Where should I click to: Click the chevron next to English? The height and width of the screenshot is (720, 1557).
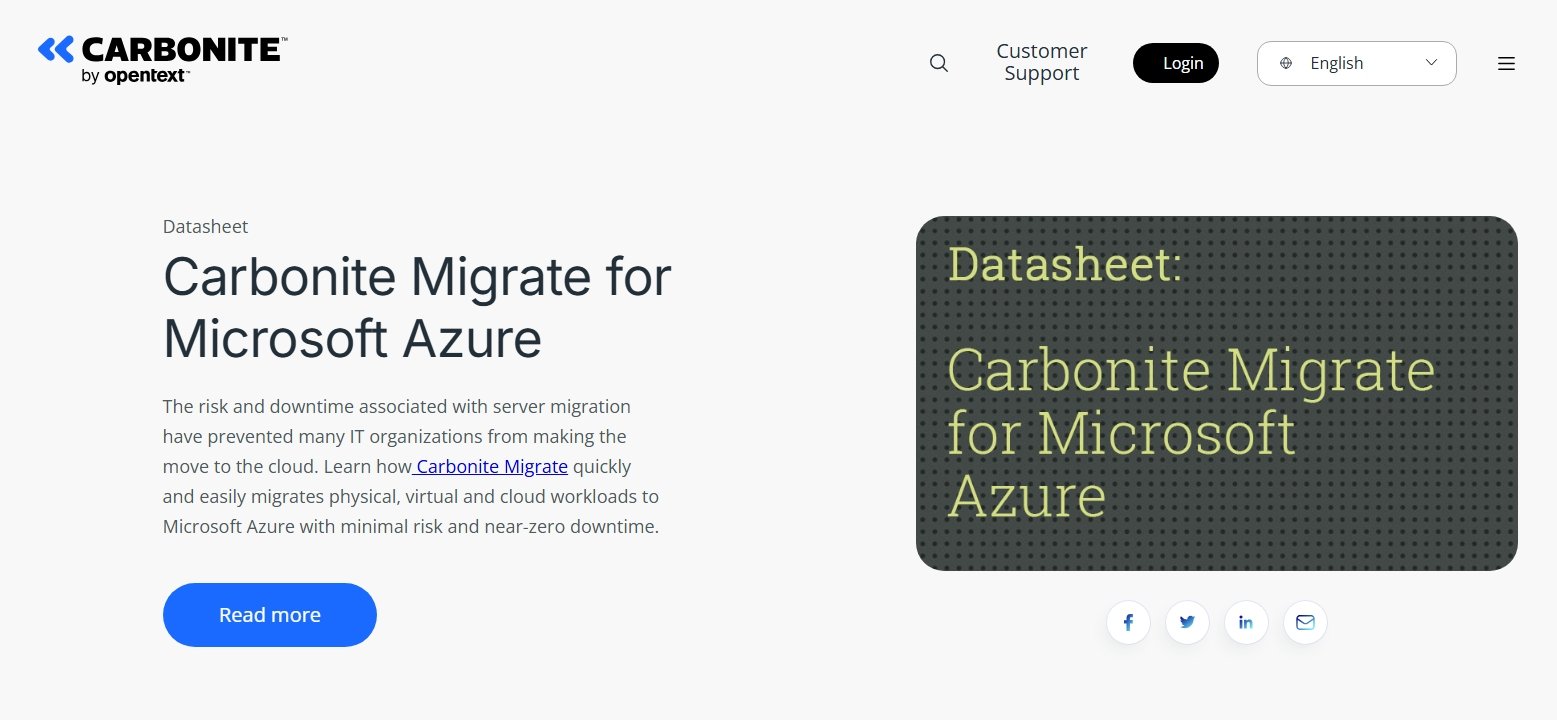pos(1431,62)
